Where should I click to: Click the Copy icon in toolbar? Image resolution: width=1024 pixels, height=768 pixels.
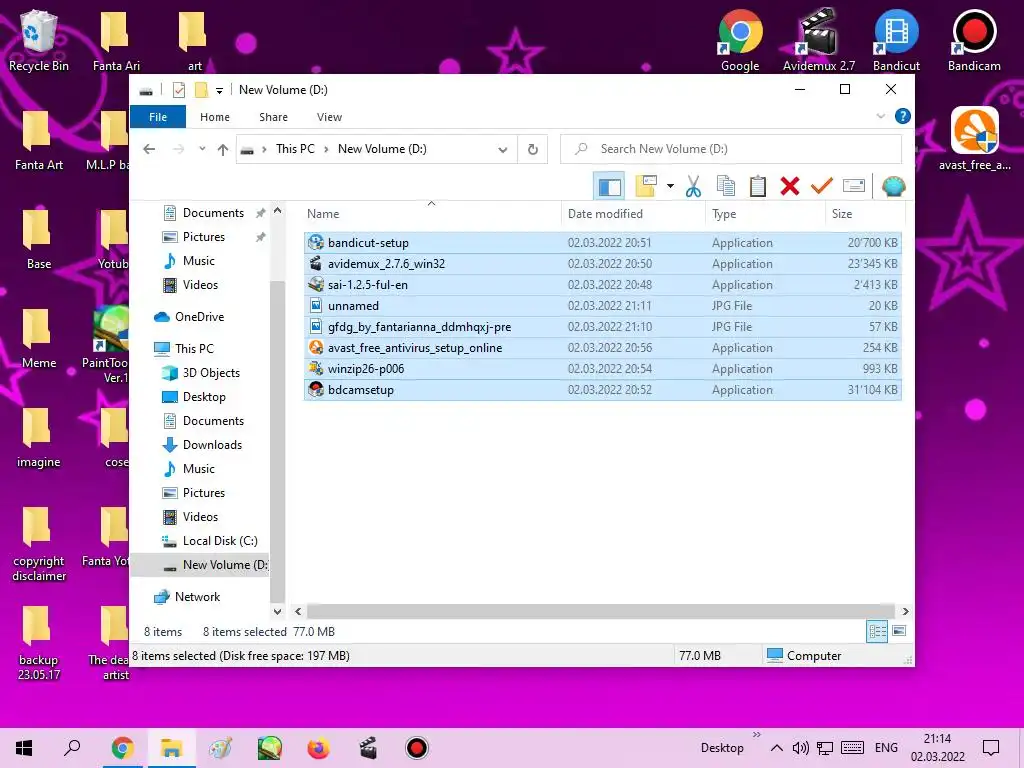coord(726,186)
